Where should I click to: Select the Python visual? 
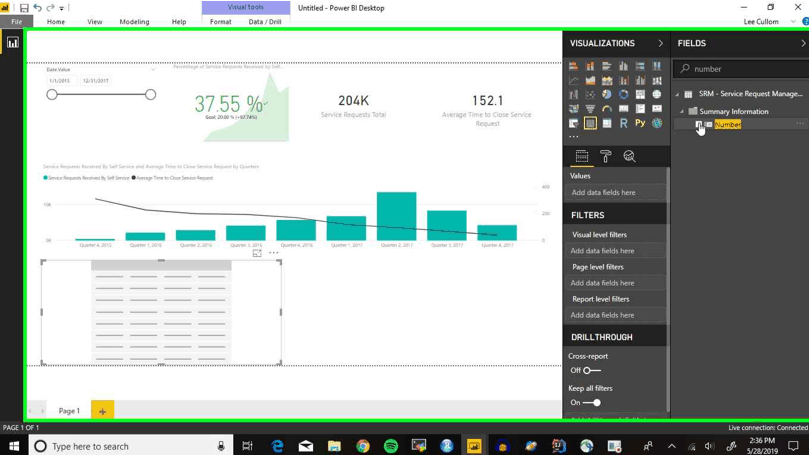640,123
